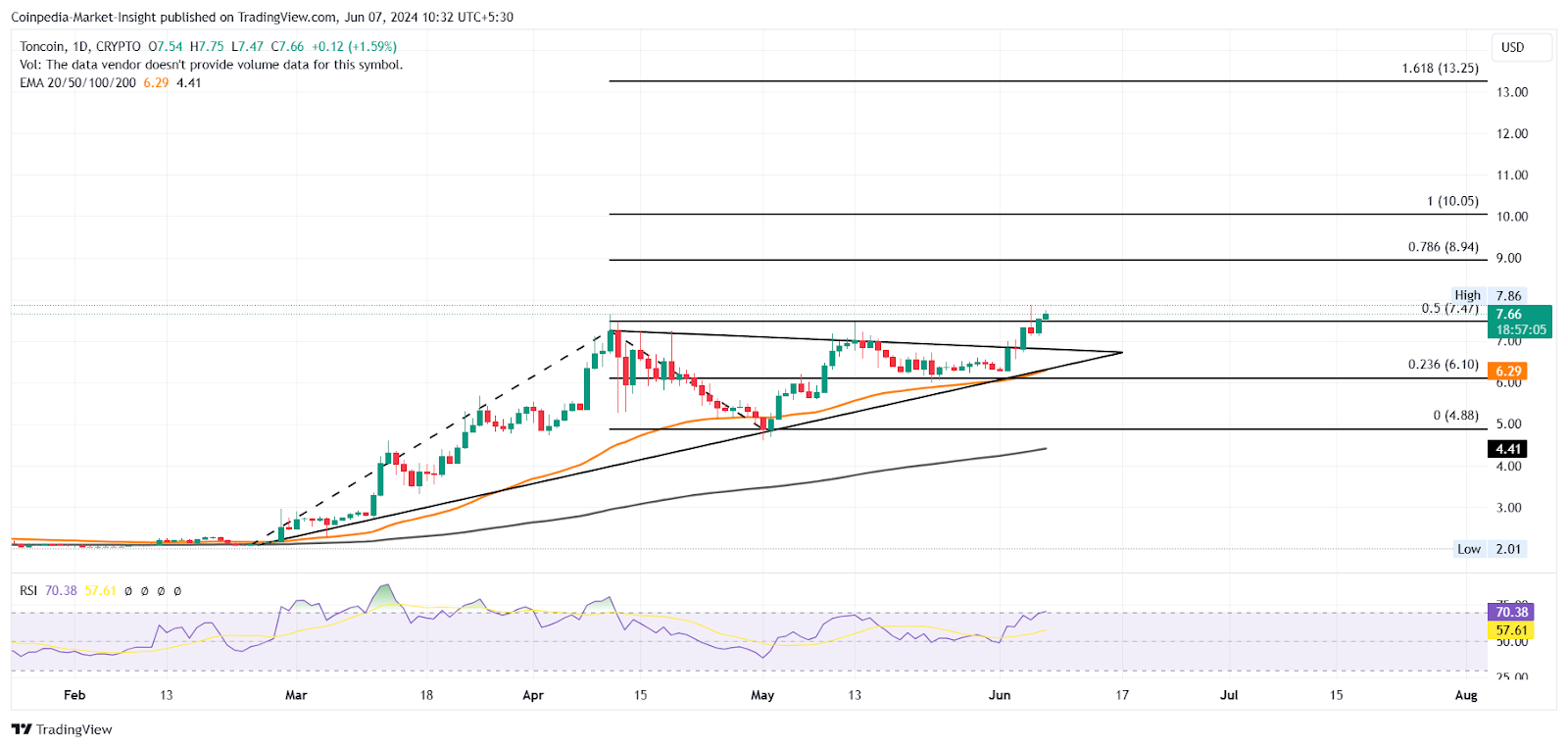Click the 1.618 (13.25) Fibonacci label

pyautogui.click(x=1440, y=69)
